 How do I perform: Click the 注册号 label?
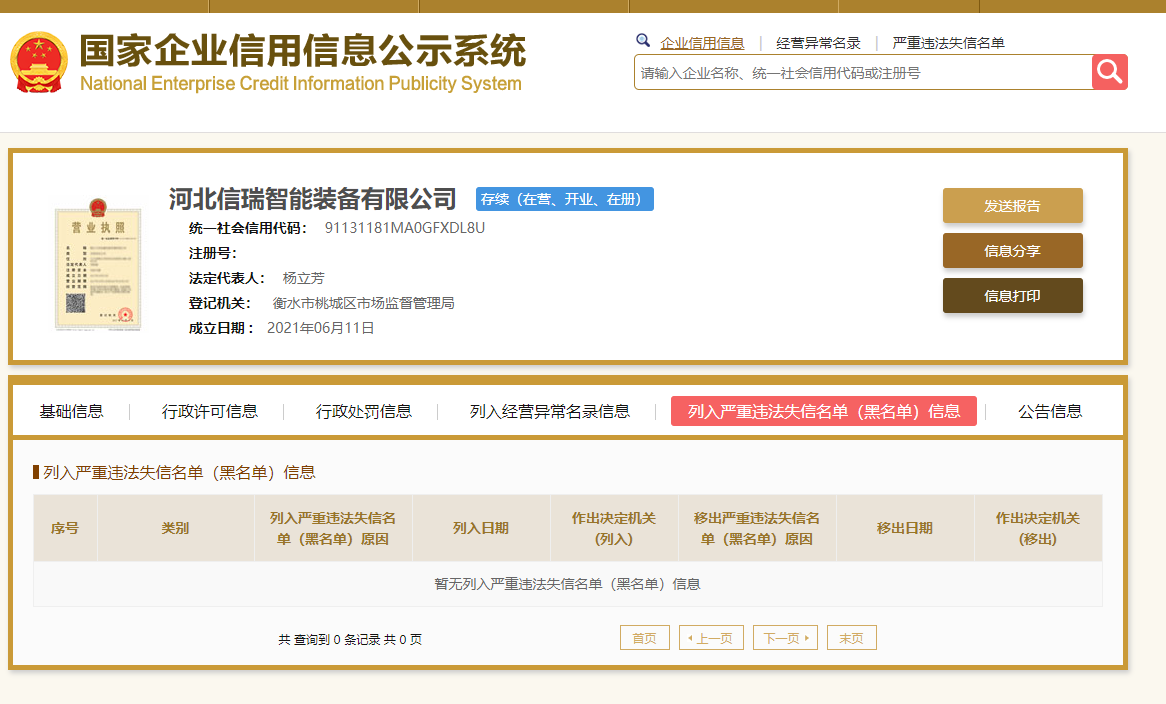click(213, 253)
